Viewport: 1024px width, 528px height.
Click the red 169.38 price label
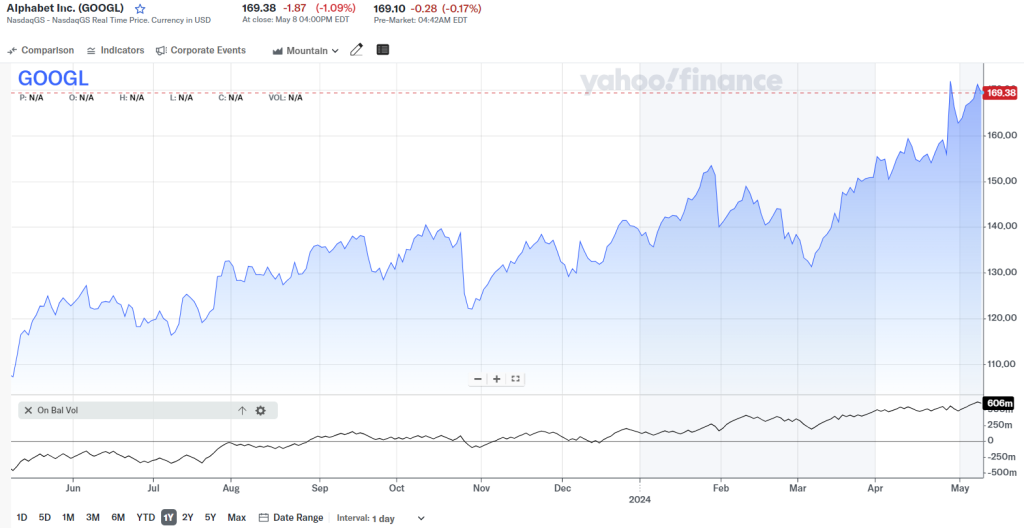click(x=1000, y=93)
